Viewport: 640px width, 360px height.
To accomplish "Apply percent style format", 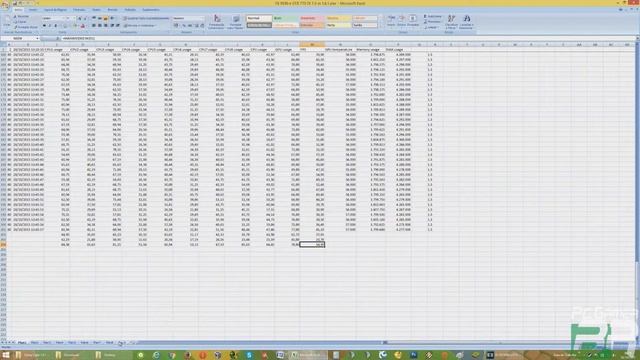I will coord(184,26).
